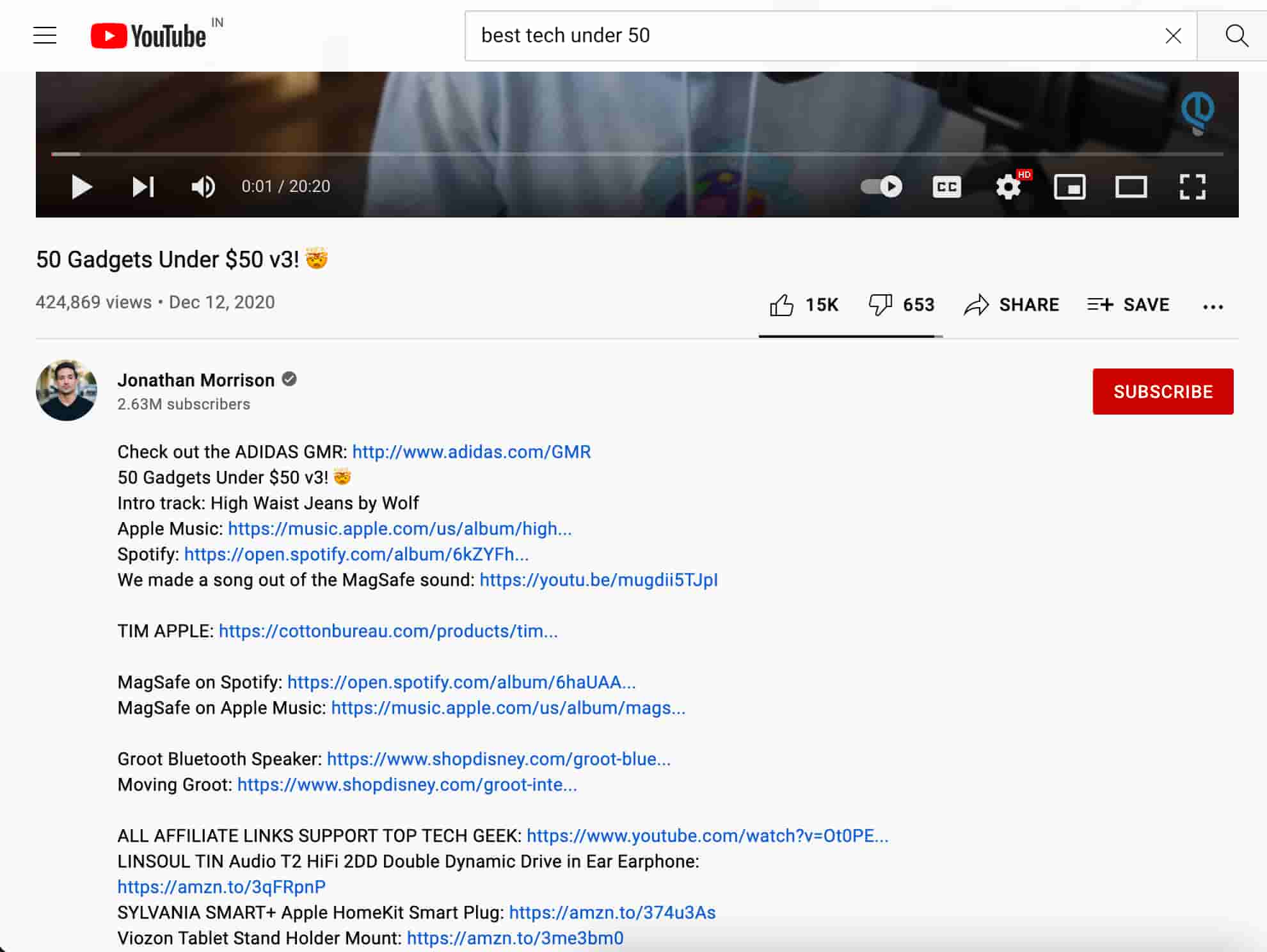Screen dimensions: 1267x952
Task: Click the 2.63M subscribers text
Action: (x=184, y=404)
